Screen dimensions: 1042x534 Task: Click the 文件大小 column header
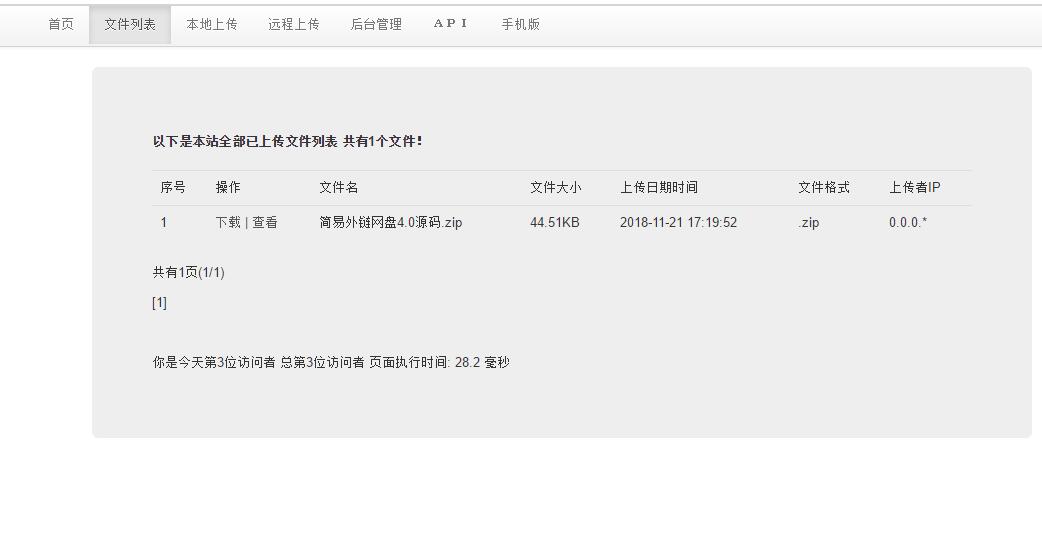click(x=555, y=187)
